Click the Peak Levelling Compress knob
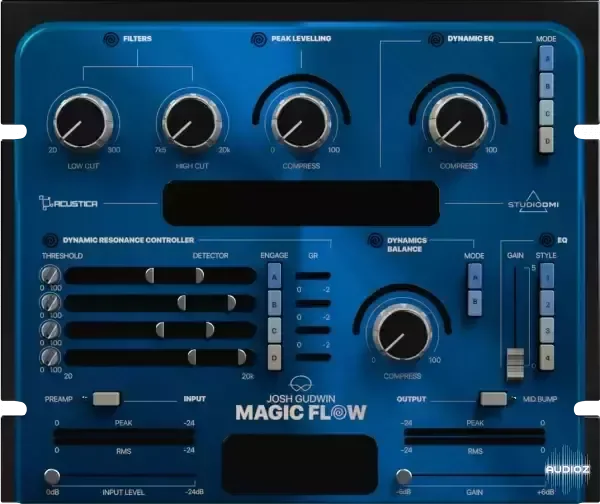 coord(301,122)
